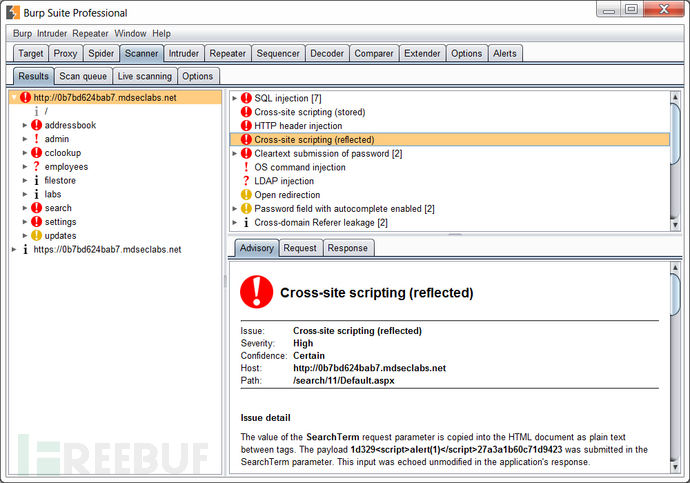Click the red icon beside http://0b7bd624bab7.mdseclabs.net host

coord(26,97)
